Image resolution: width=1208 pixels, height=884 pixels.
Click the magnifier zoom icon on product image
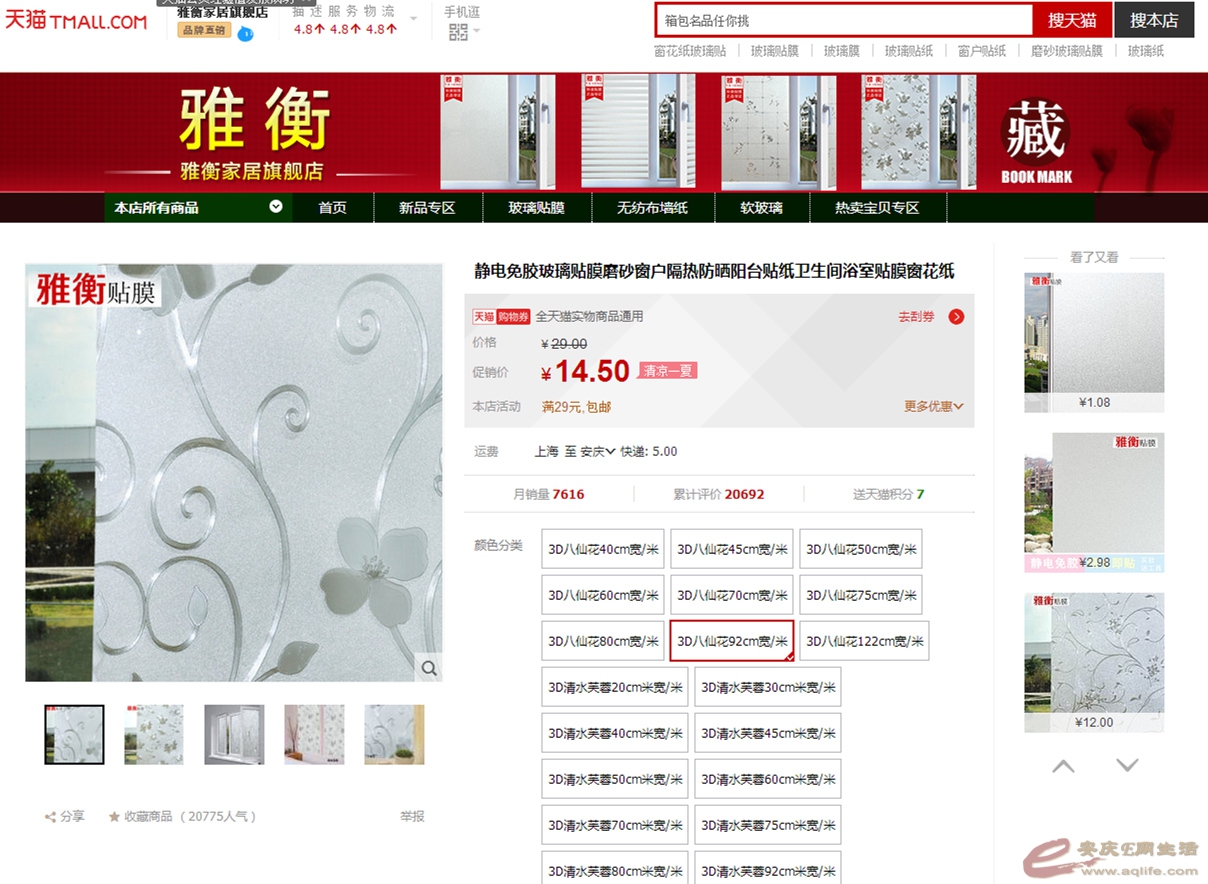pos(429,668)
